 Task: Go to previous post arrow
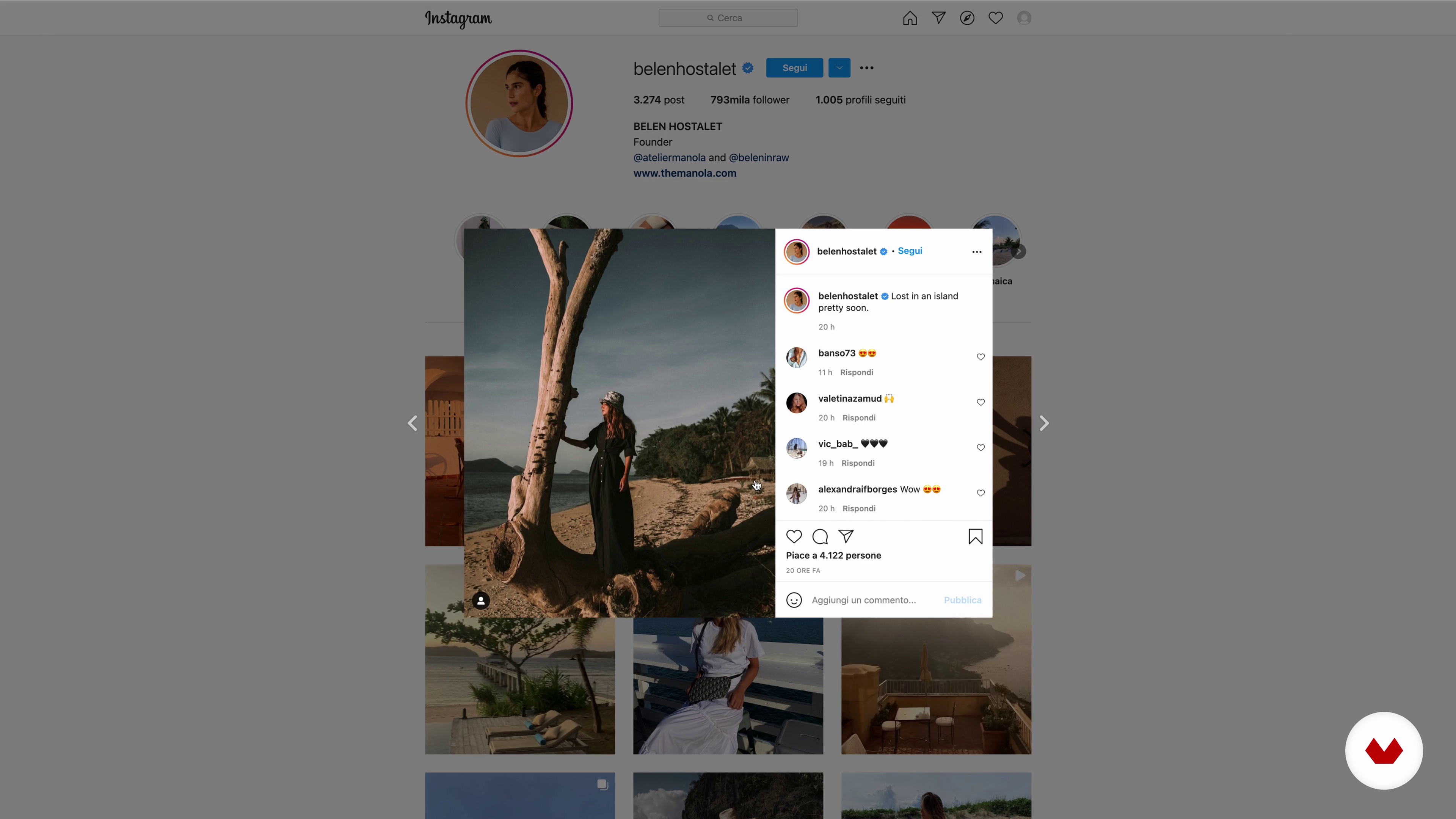(x=413, y=424)
